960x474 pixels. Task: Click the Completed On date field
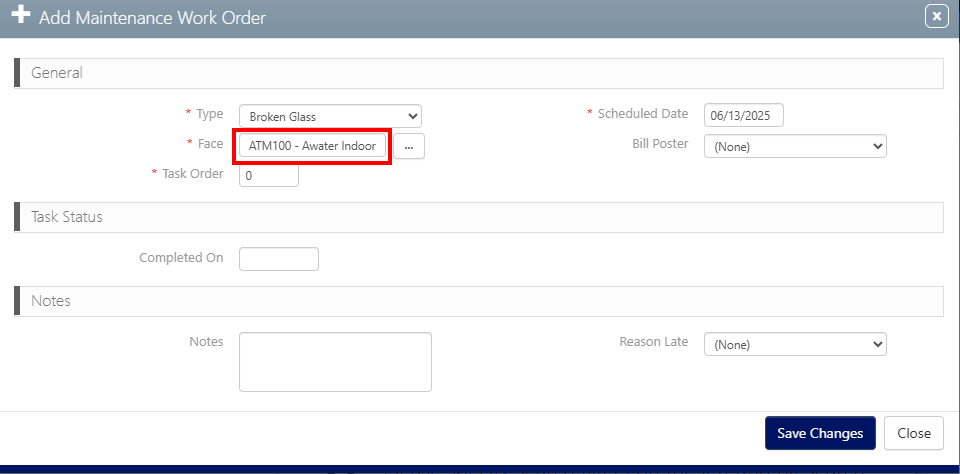279,259
